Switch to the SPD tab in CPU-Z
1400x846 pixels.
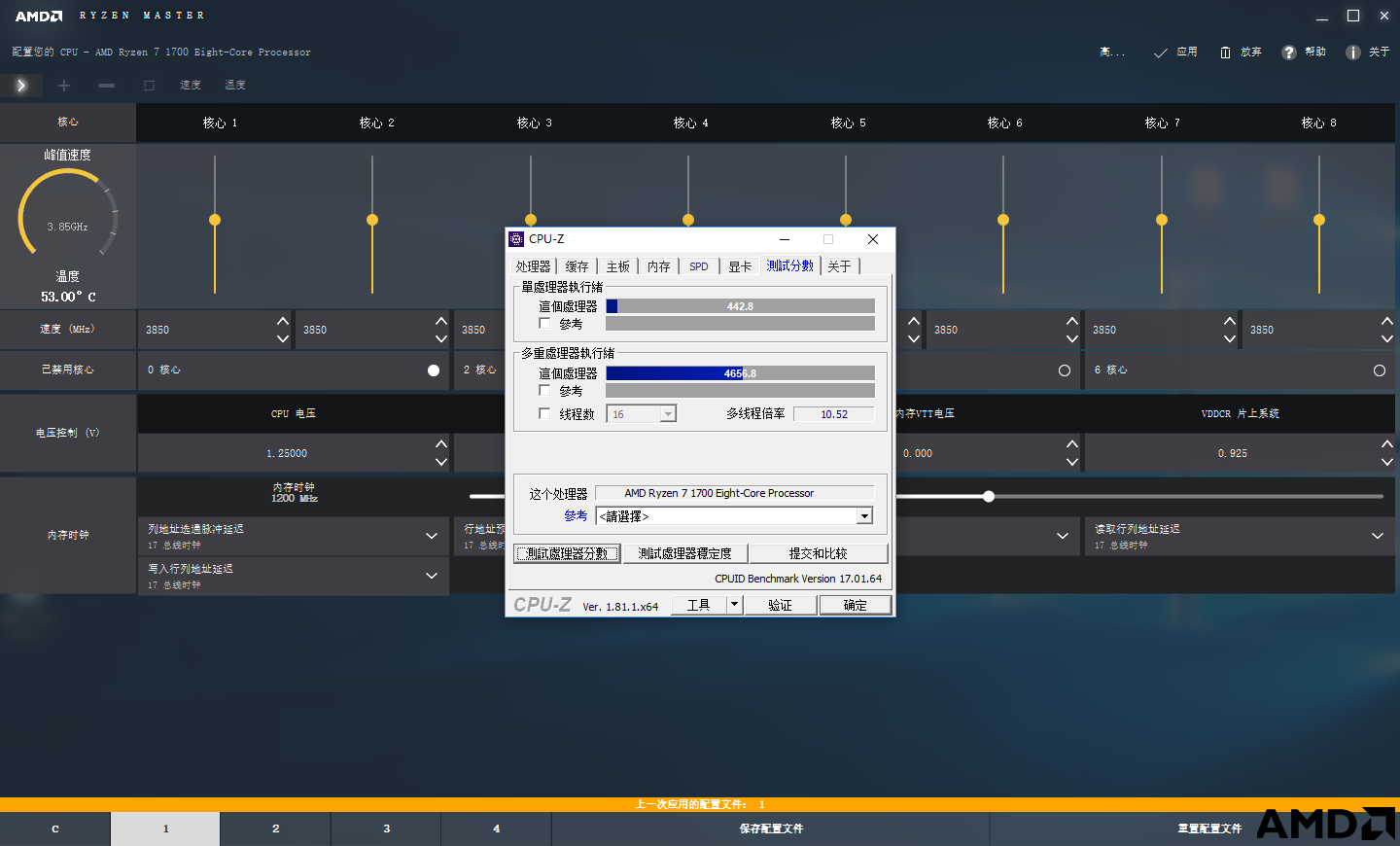699,266
